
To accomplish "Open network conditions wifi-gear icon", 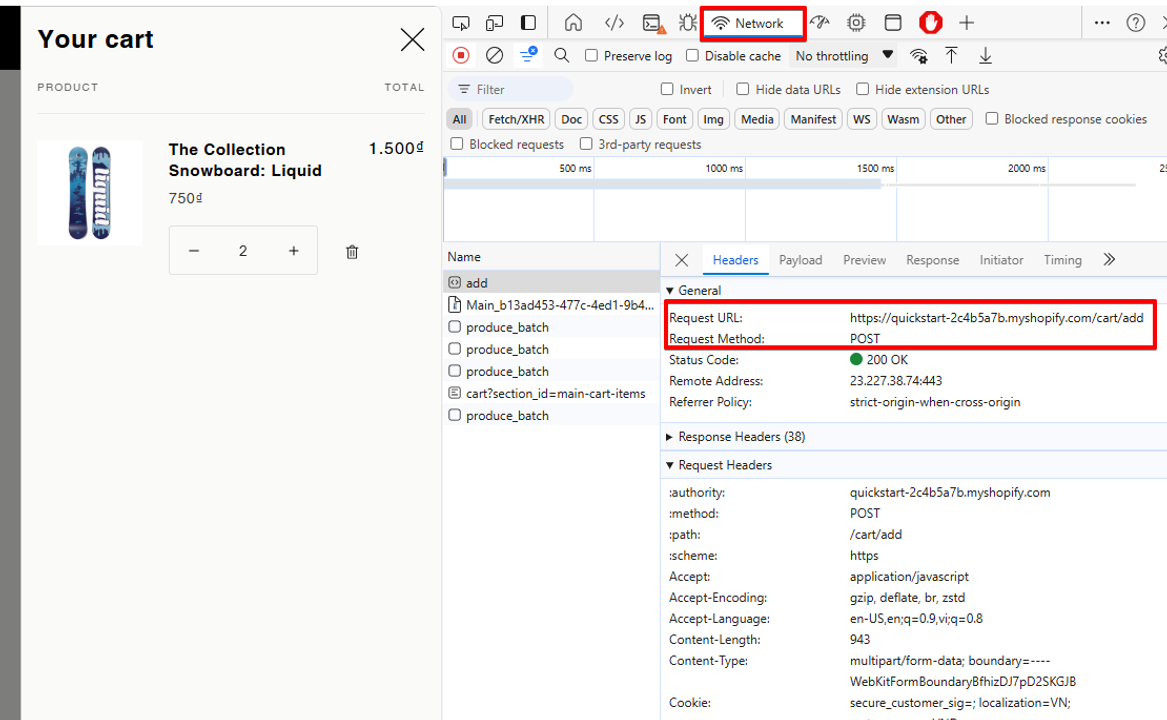I will click(x=918, y=56).
